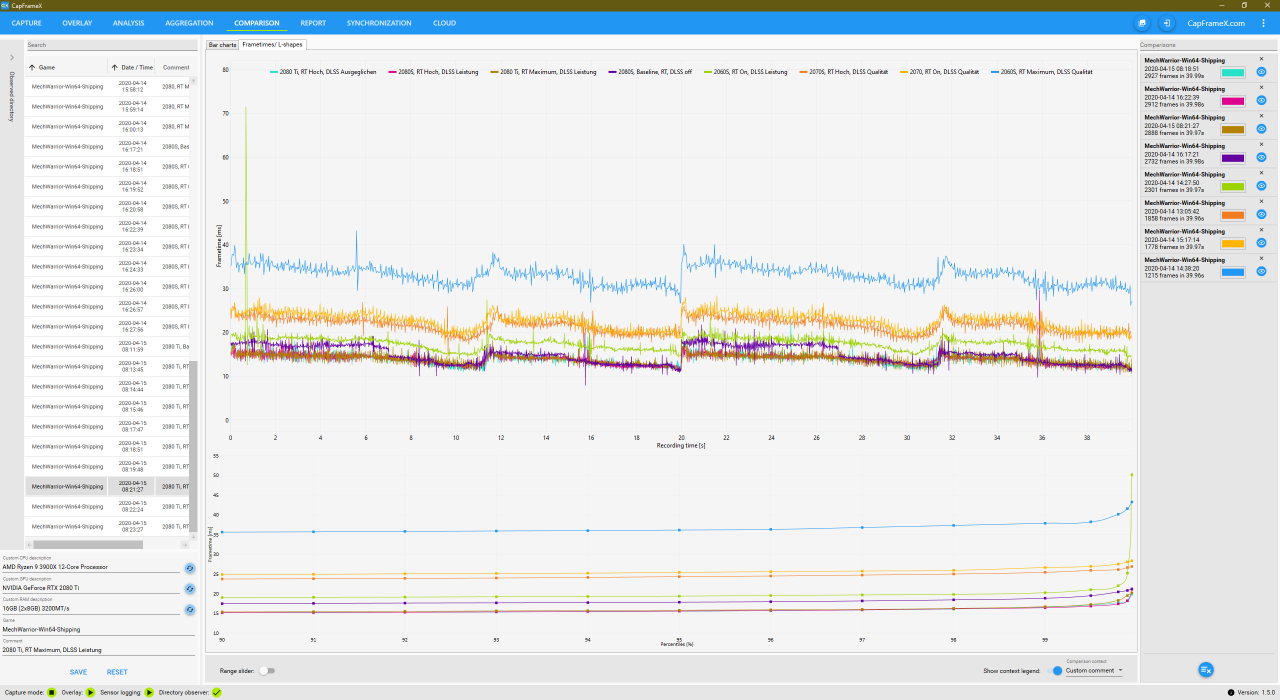Expand the Observed directory side panel

point(12,57)
